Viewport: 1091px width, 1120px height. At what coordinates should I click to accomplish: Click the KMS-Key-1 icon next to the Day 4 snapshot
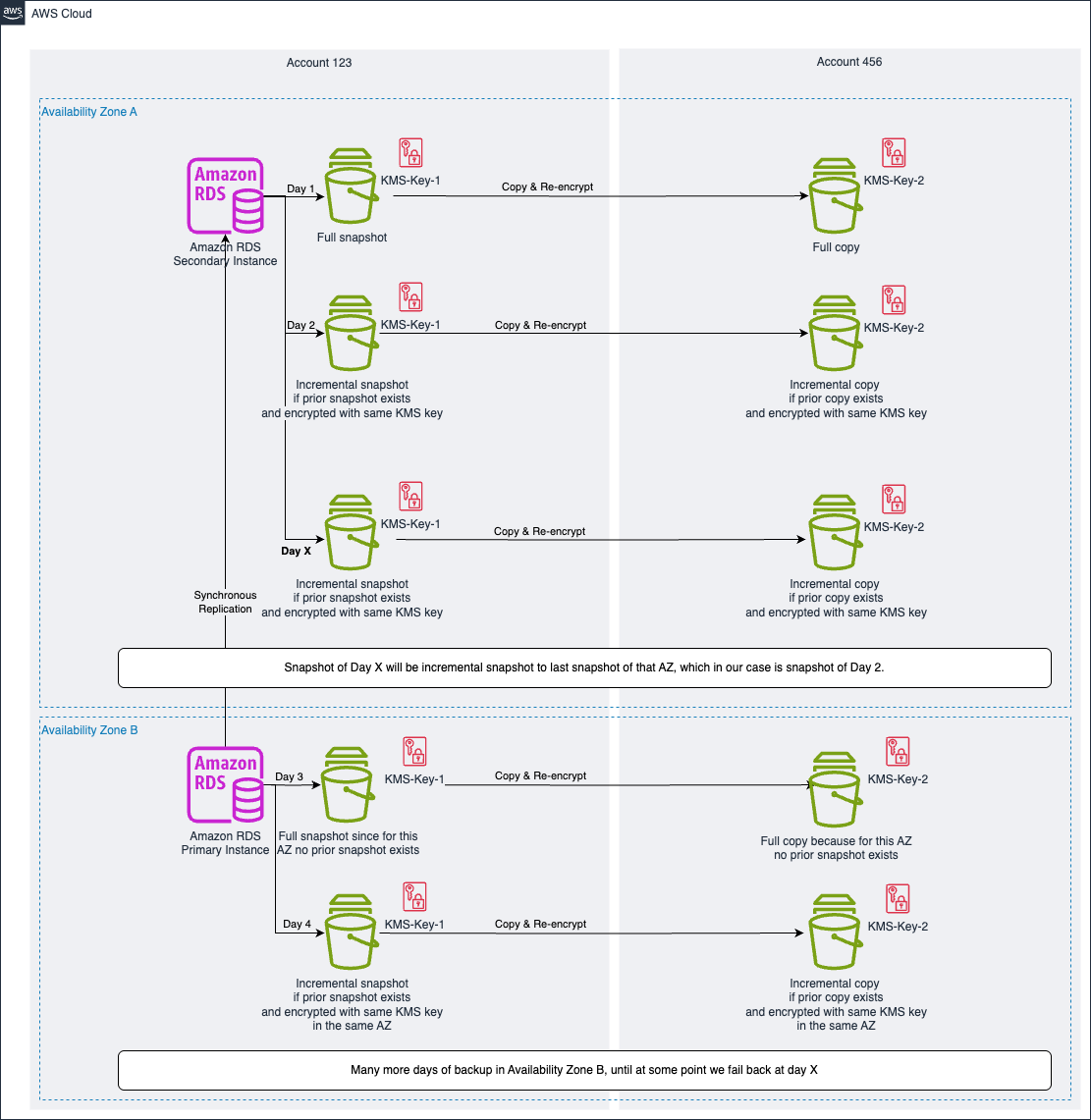coord(413,897)
